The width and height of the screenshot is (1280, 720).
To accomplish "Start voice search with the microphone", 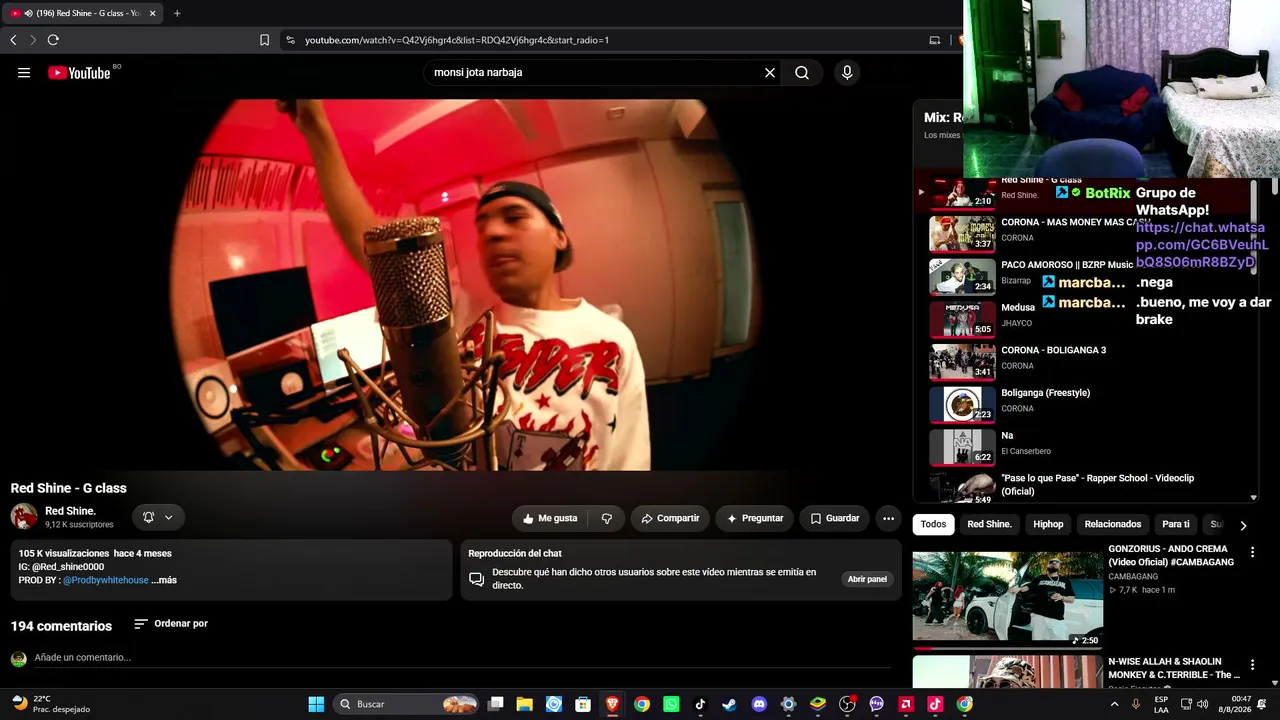I will pos(847,72).
